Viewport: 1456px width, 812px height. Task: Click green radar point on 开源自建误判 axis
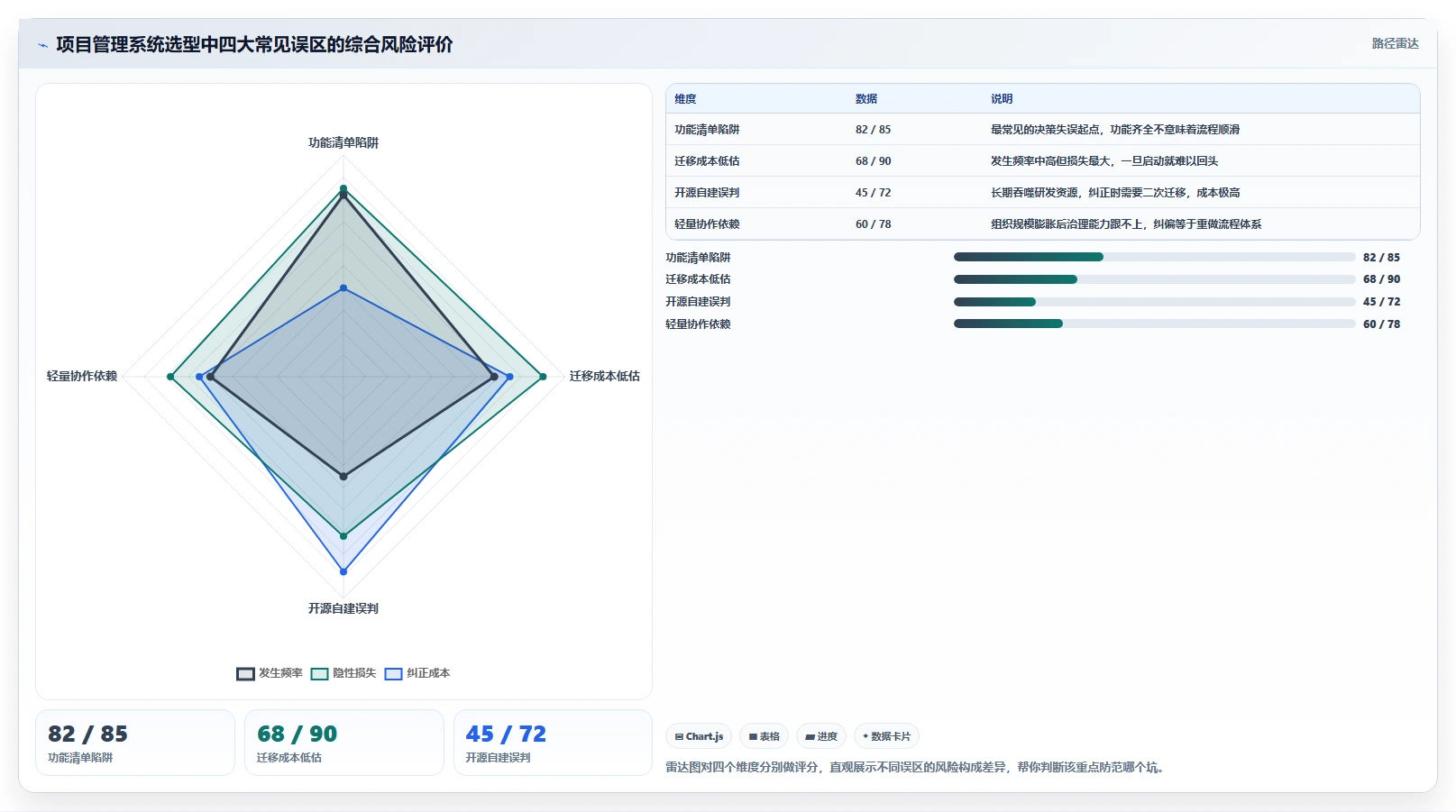tap(343, 536)
